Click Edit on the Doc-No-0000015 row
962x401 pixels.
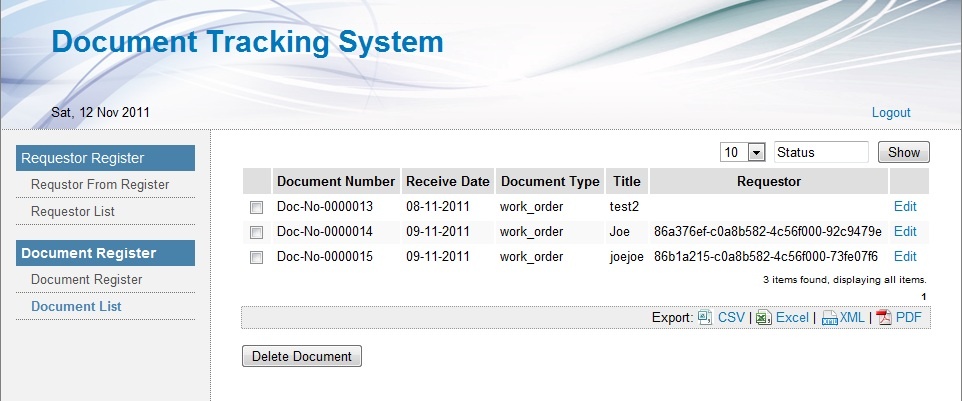905,256
